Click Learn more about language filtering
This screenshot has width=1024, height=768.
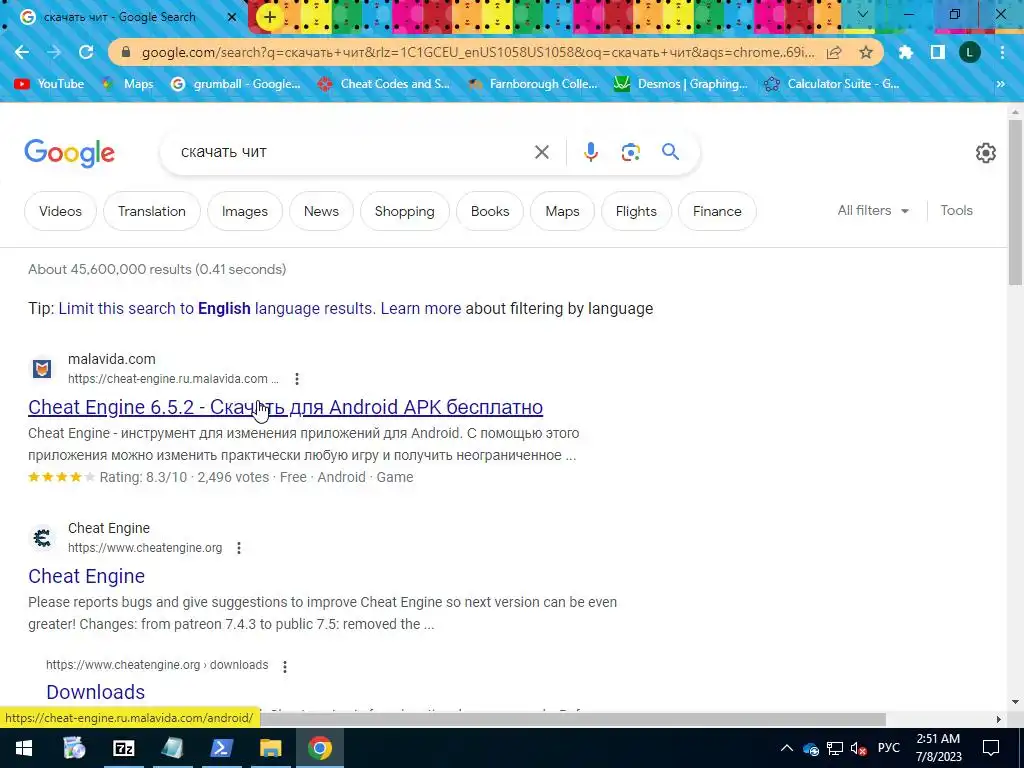pyautogui.click(x=421, y=308)
